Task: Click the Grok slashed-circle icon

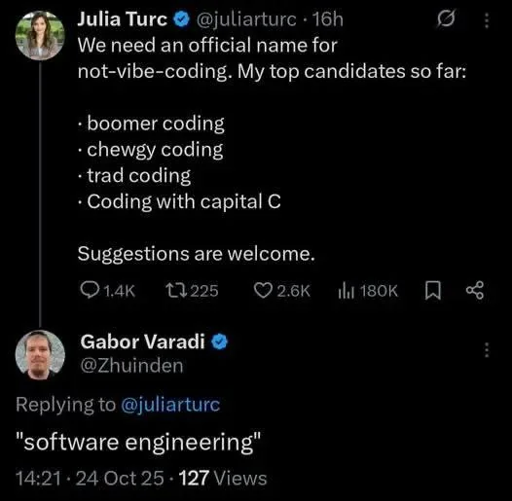Action: [446, 19]
